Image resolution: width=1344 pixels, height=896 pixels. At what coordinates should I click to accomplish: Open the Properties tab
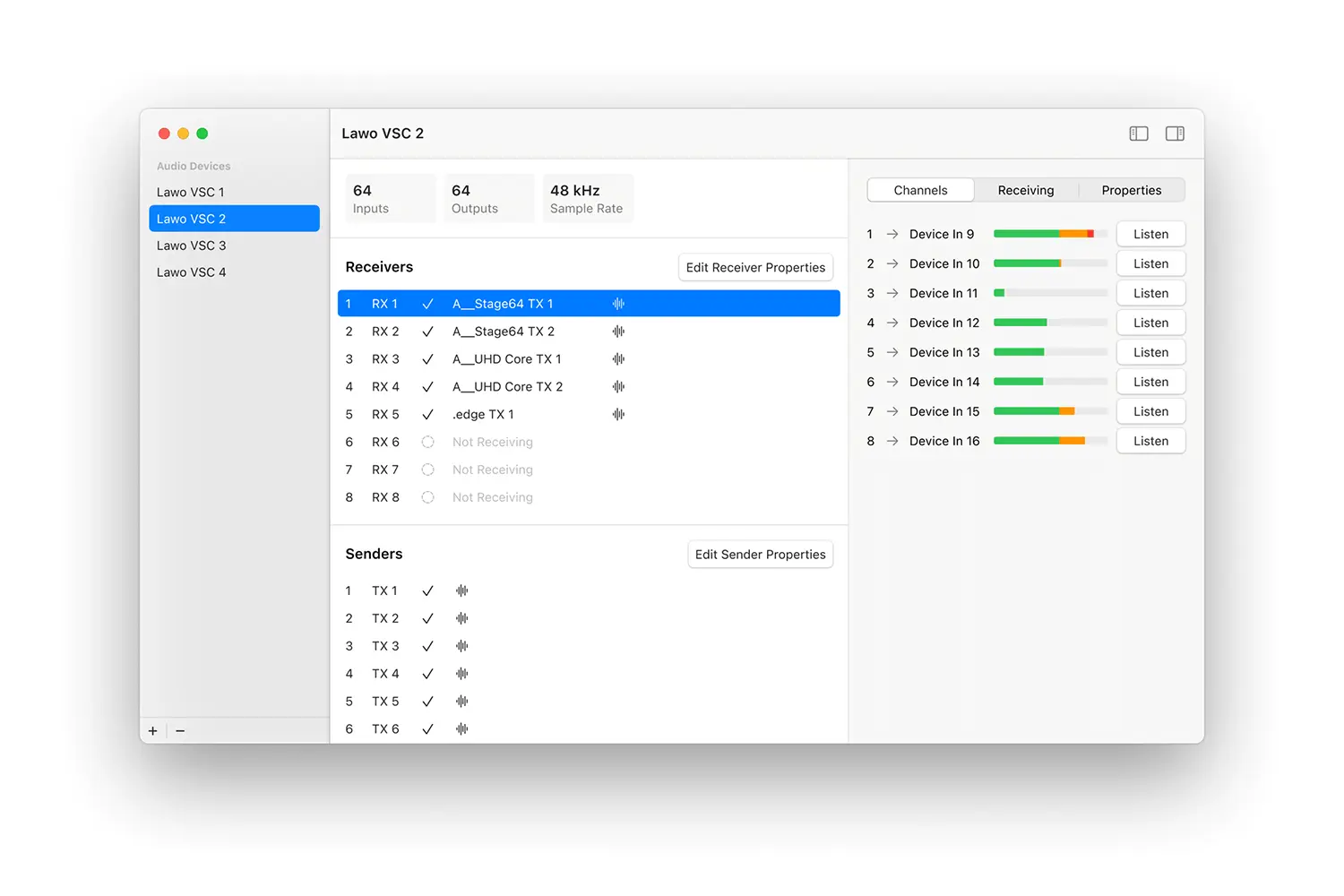click(1132, 190)
